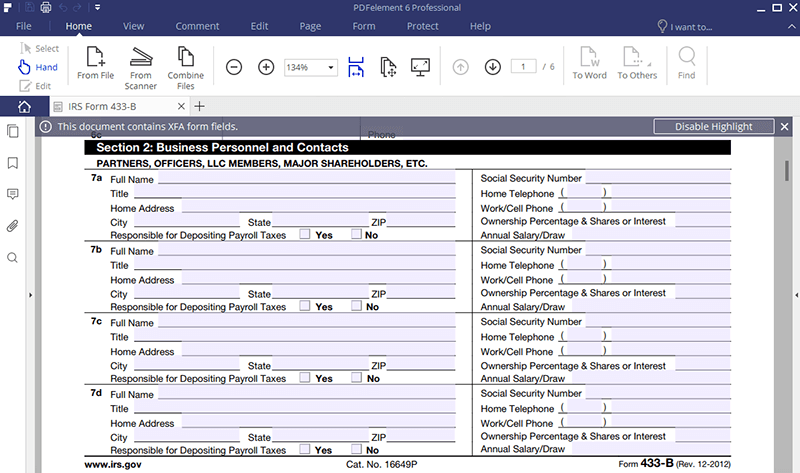Click the redo arrow in title bar
This screenshot has width=800, height=473.
point(77,7)
